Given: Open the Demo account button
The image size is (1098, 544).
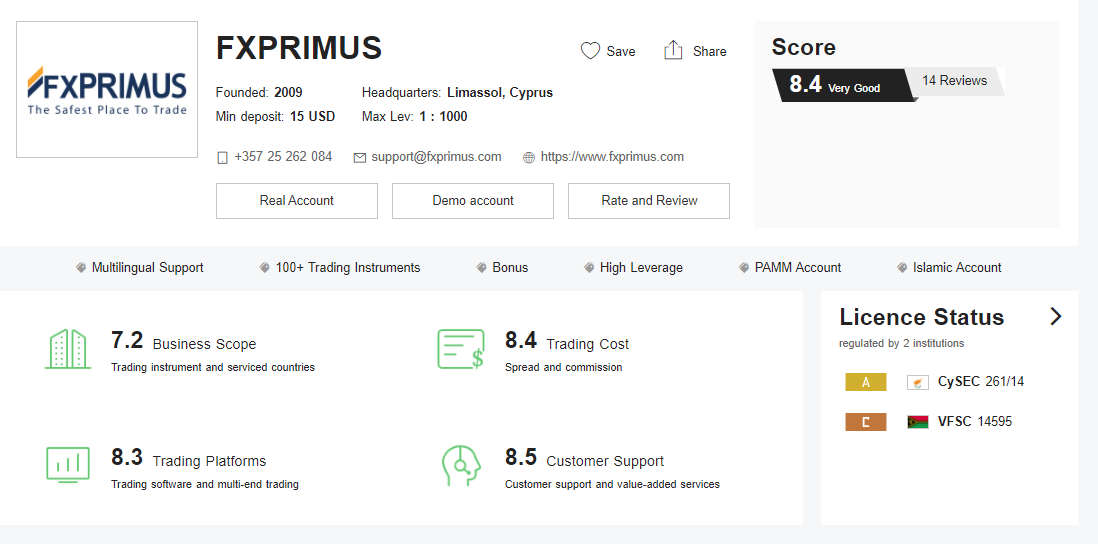Looking at the screenshot, I should coord(473,201).
